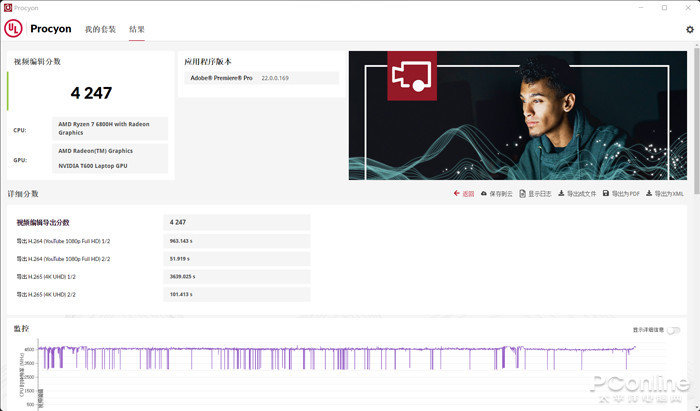This screenshot has width=700, height=411.
Task: Save result to cloud (保存到云)
Action: [496, 194]
